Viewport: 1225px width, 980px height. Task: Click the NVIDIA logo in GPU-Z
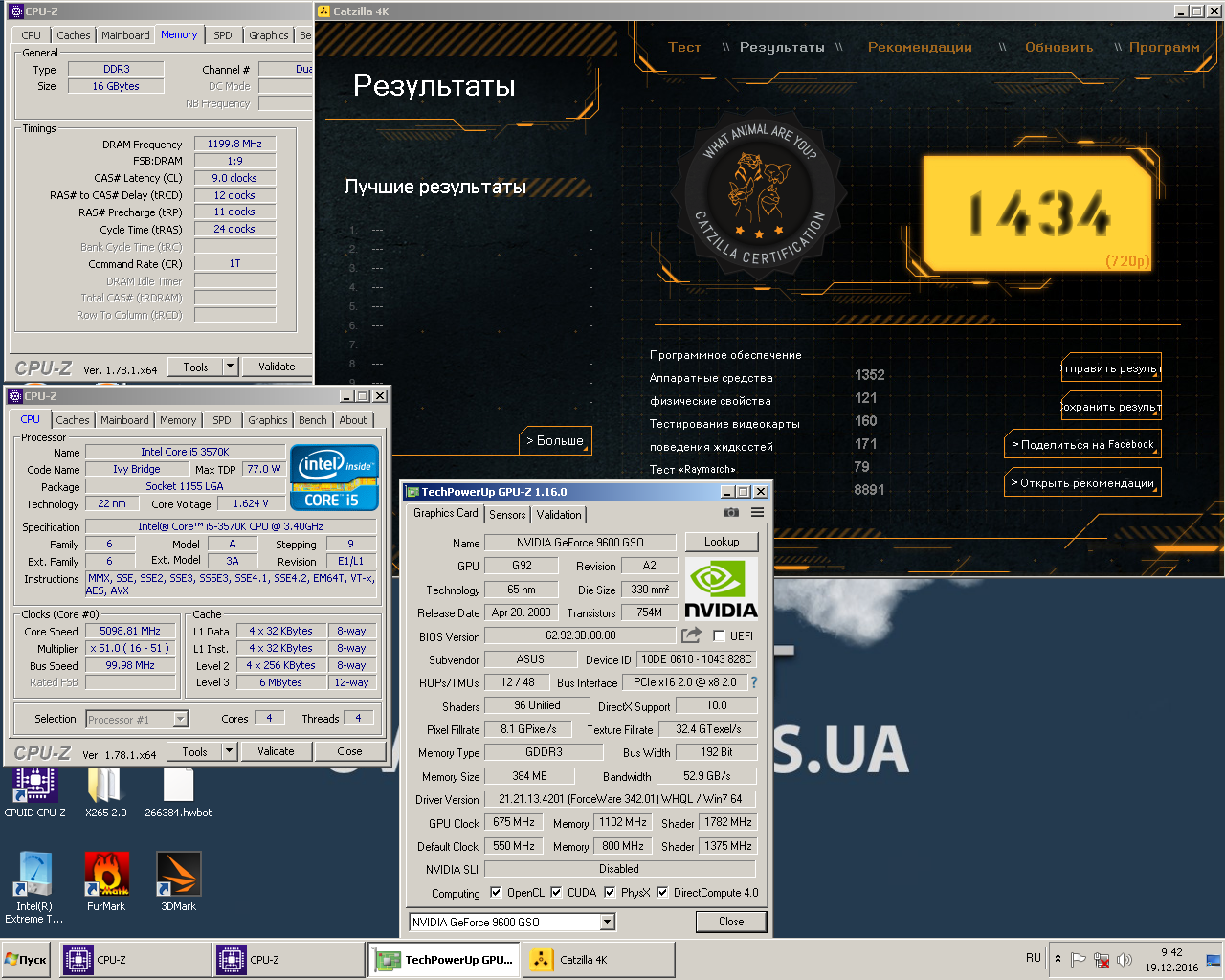click(721, 588)
